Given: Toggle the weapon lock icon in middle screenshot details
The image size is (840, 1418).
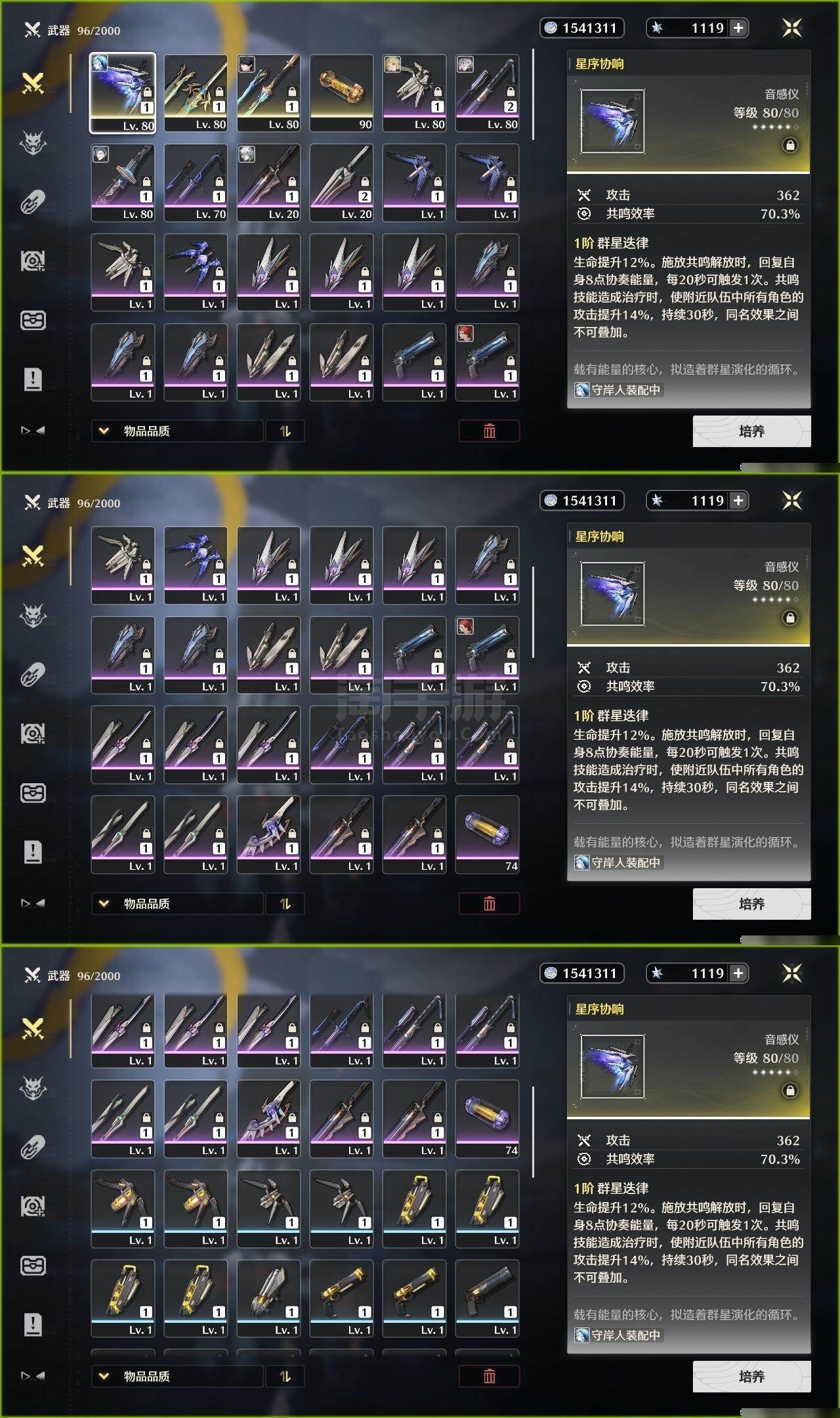Looking at the screenshot, I should pos(790,618).
